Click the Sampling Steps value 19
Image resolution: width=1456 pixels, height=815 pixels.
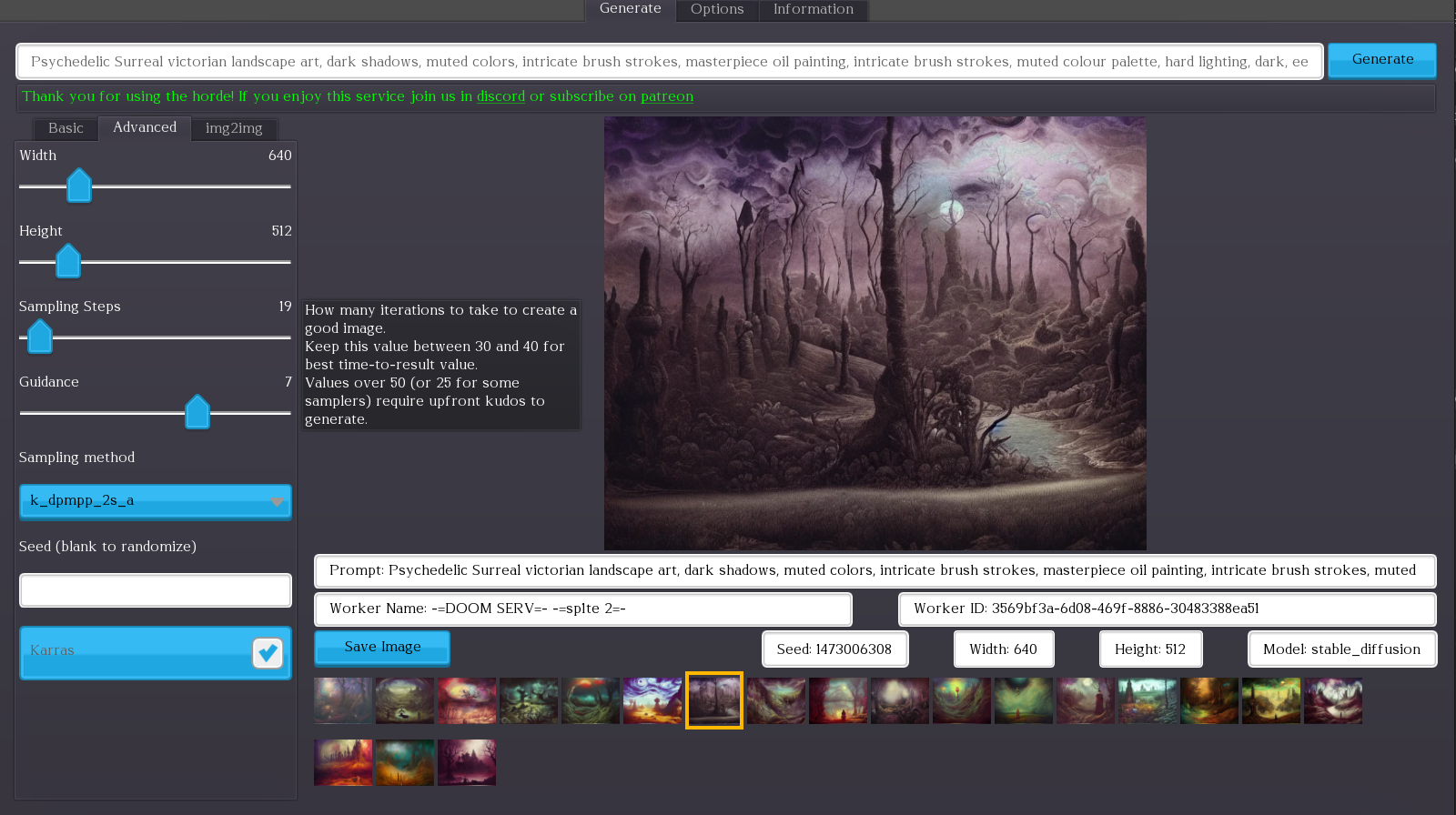coord(285,307)
